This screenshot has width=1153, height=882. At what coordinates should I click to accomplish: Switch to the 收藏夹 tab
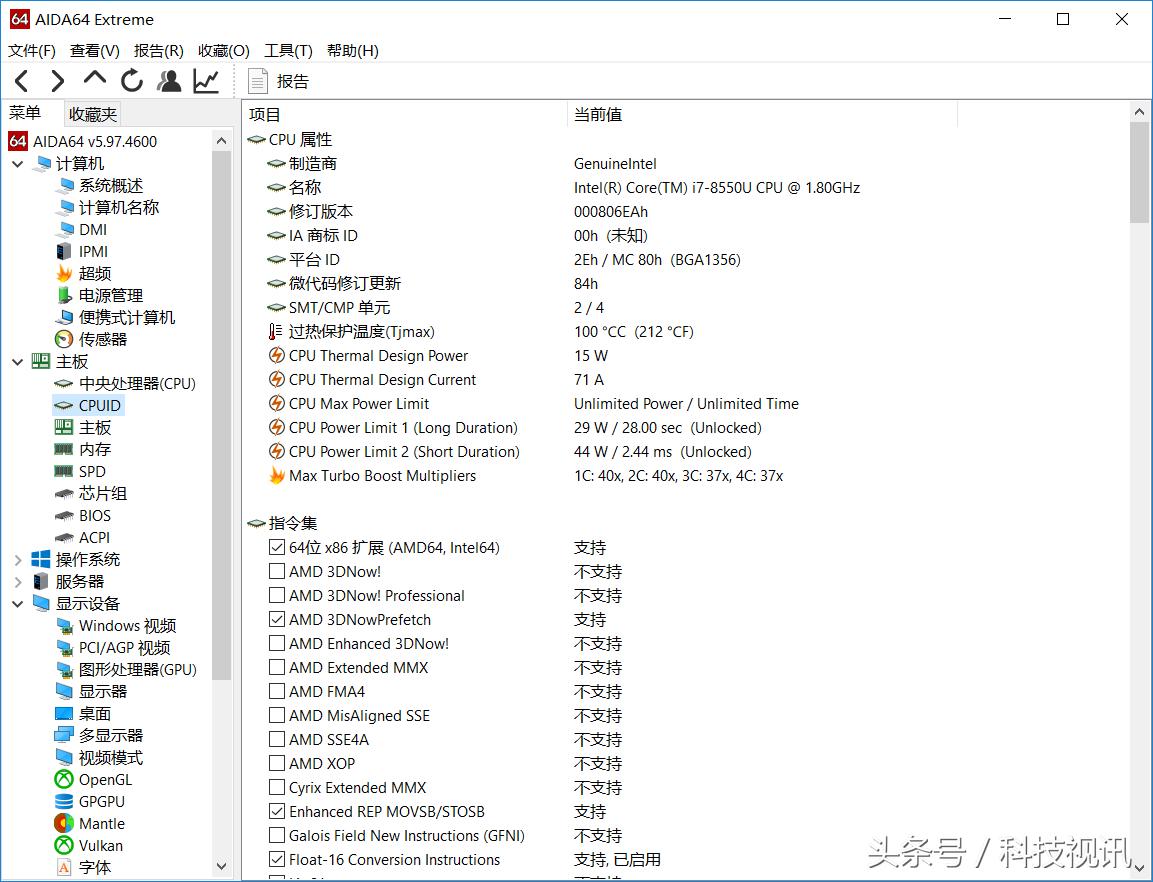(92, 113)
